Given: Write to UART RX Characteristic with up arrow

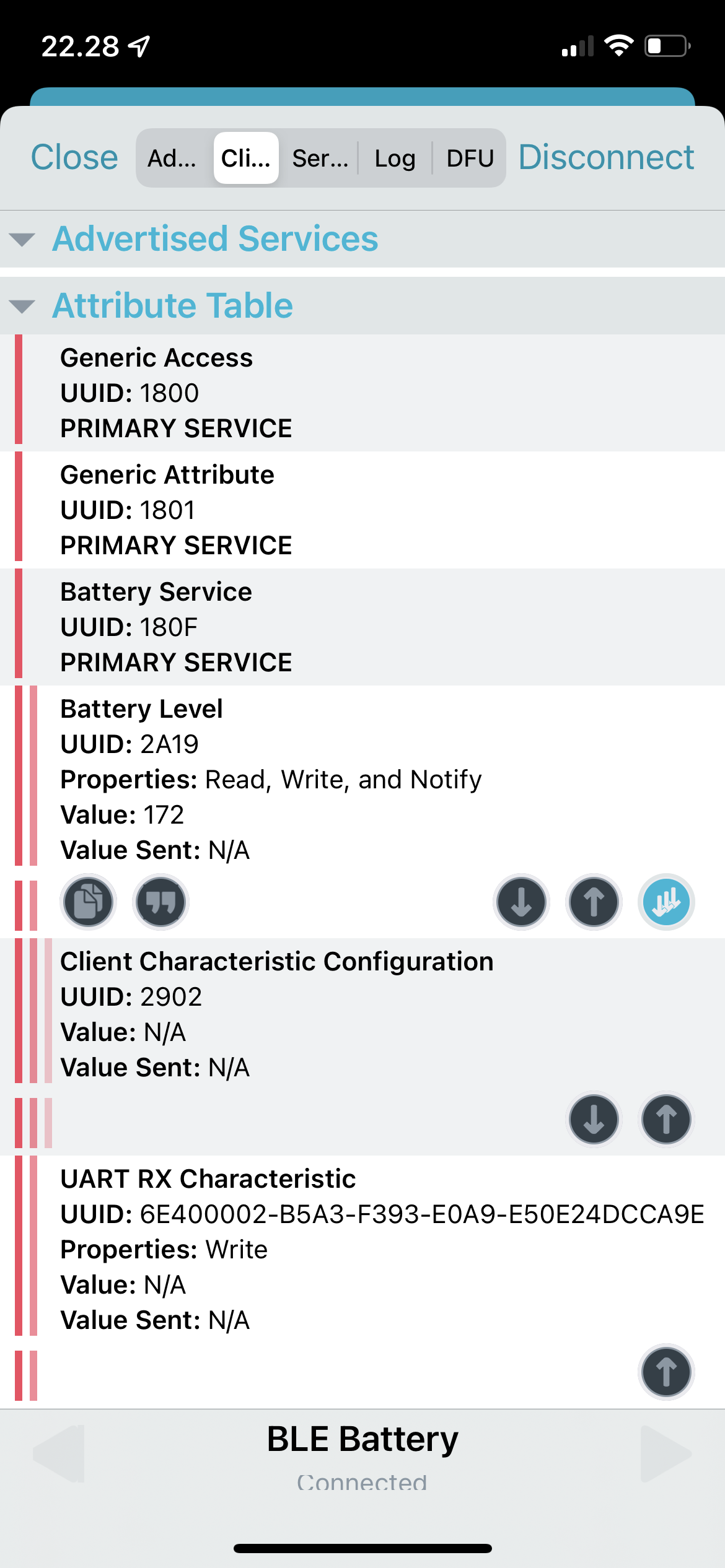Looking at the screenshot, I should pyautogui.click(x=666, y=1372).
